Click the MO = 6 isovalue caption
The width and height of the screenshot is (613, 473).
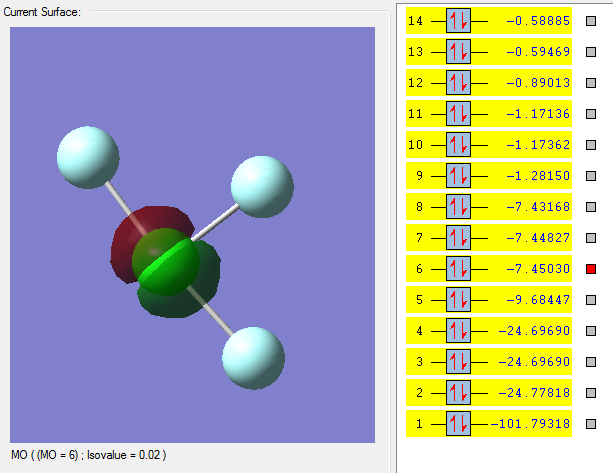(x=88, y=455)
